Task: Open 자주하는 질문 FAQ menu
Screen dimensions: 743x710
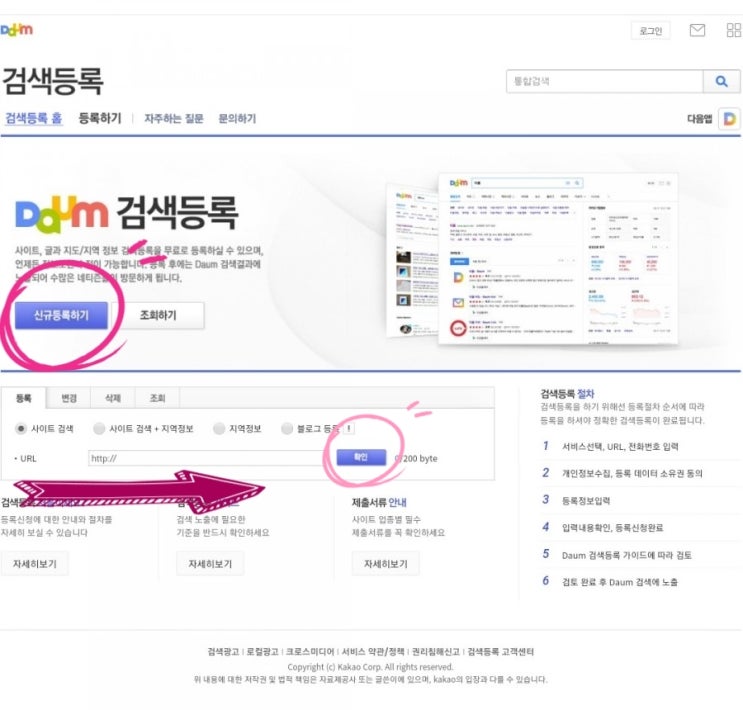Action: coord(174,118)
